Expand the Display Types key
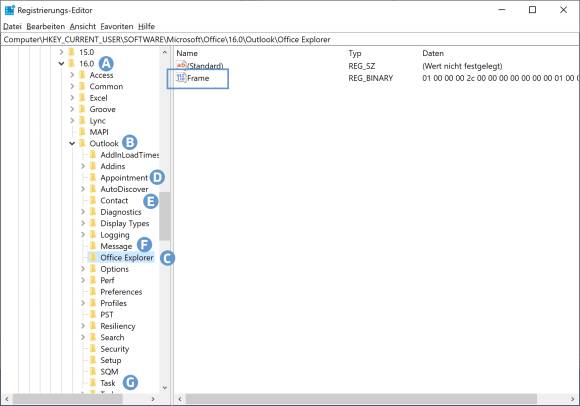The height and width of the screenshot is (406, 580). (x=83, y=223)
